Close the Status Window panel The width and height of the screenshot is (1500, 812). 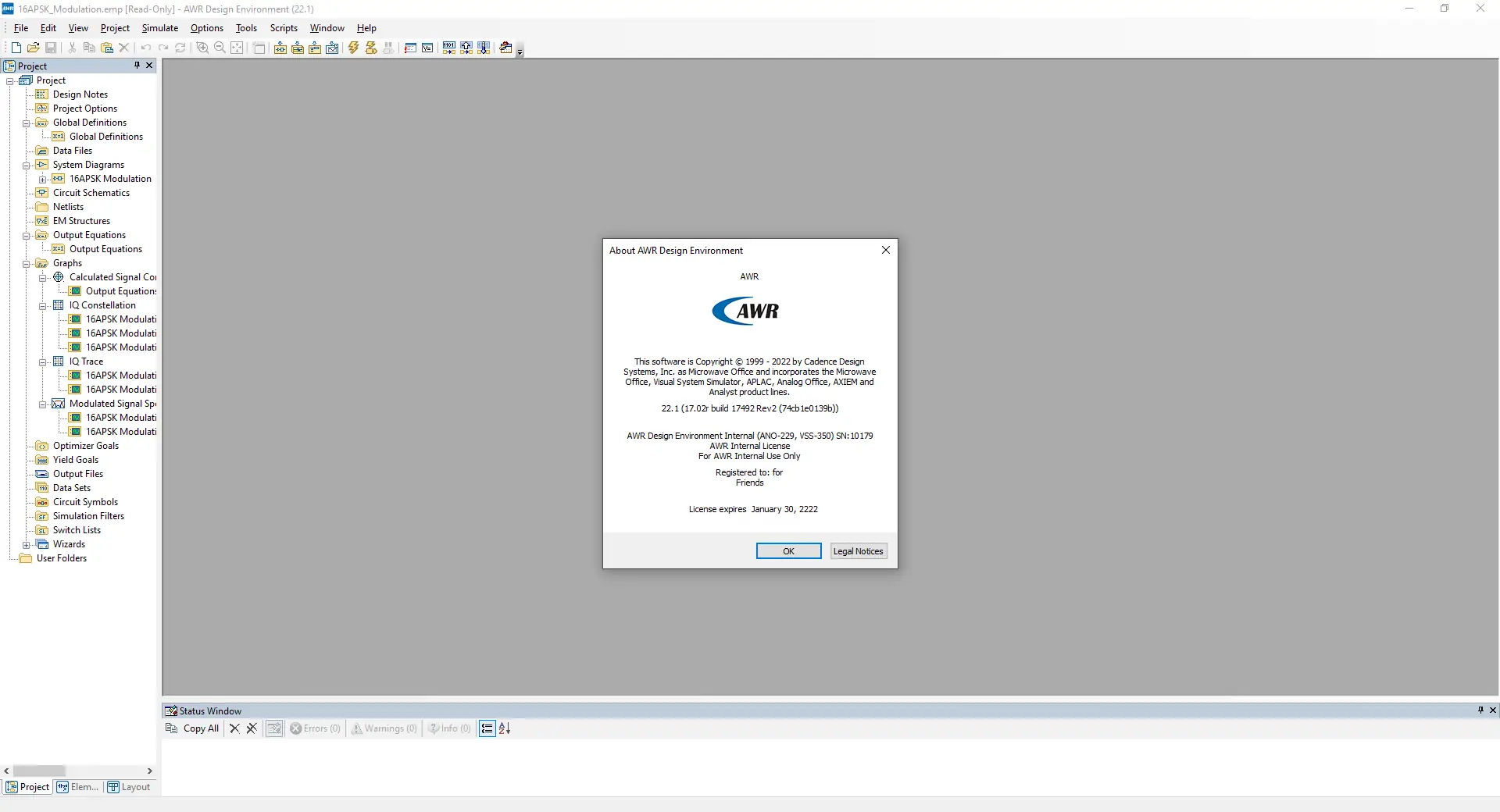1493,710
